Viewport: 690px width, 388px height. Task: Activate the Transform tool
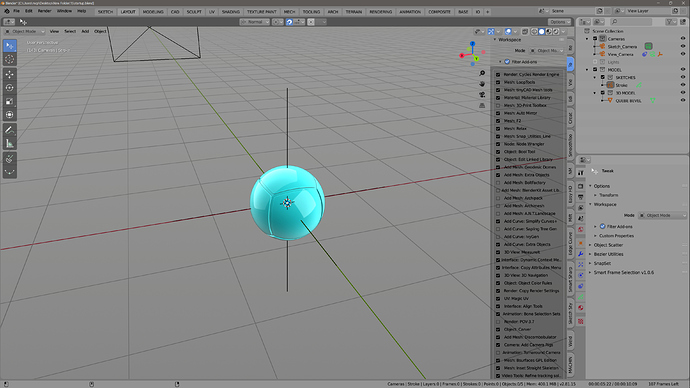[x=10, y=115]
